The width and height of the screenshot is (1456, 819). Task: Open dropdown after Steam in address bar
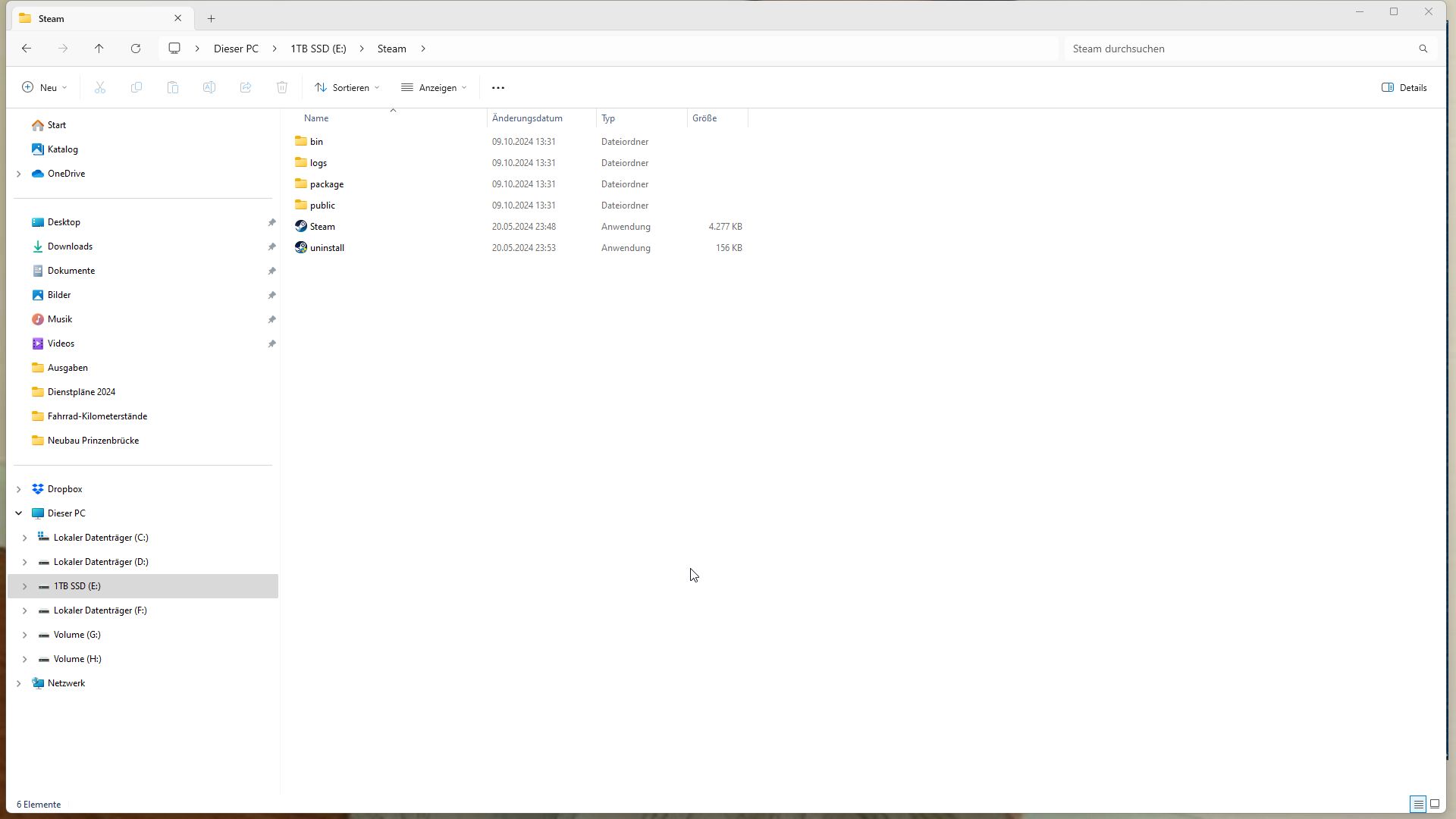pyautogui.click(x=423, y=49)
